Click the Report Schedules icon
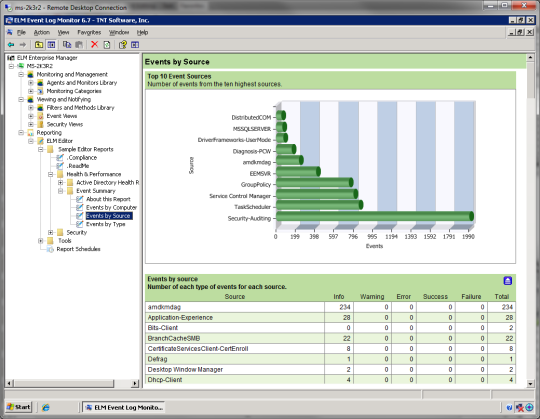 50,249
